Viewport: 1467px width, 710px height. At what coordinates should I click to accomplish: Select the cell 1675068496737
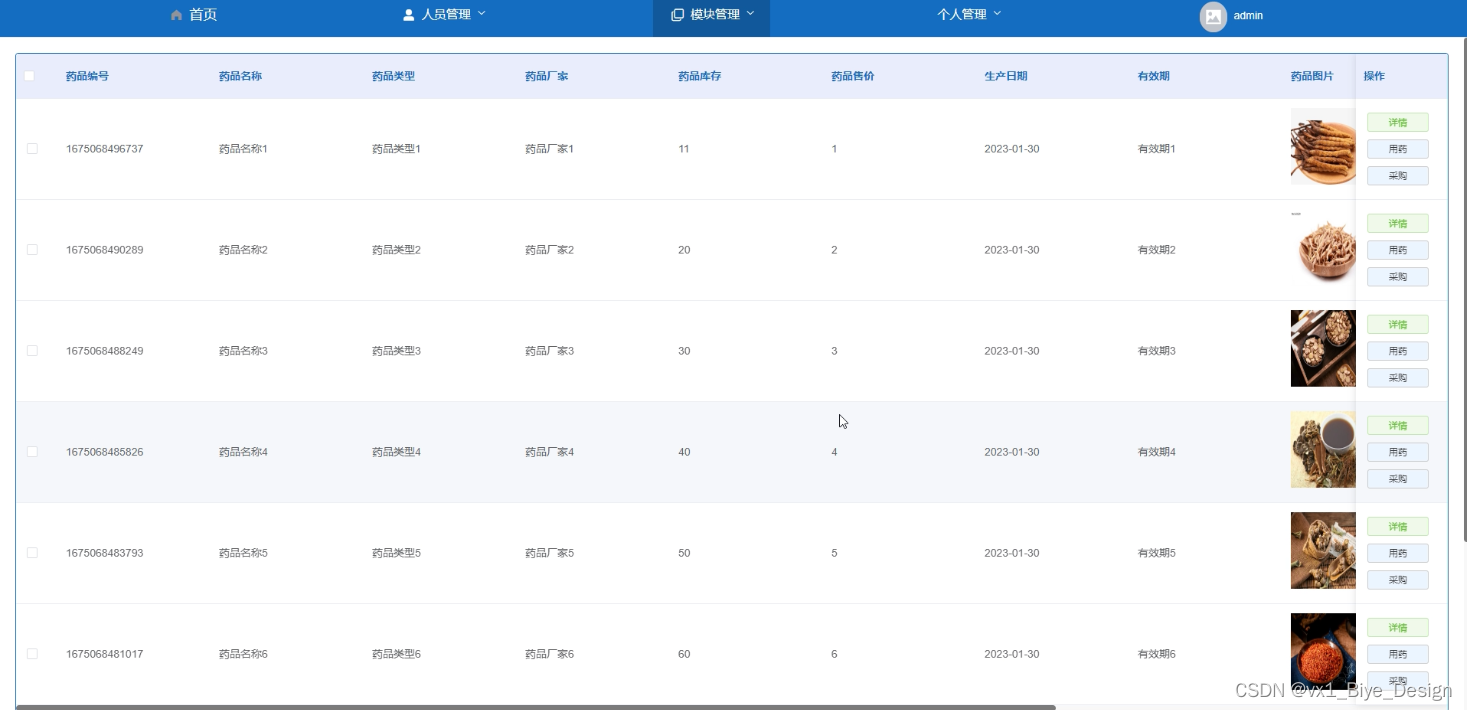(105, 149)
